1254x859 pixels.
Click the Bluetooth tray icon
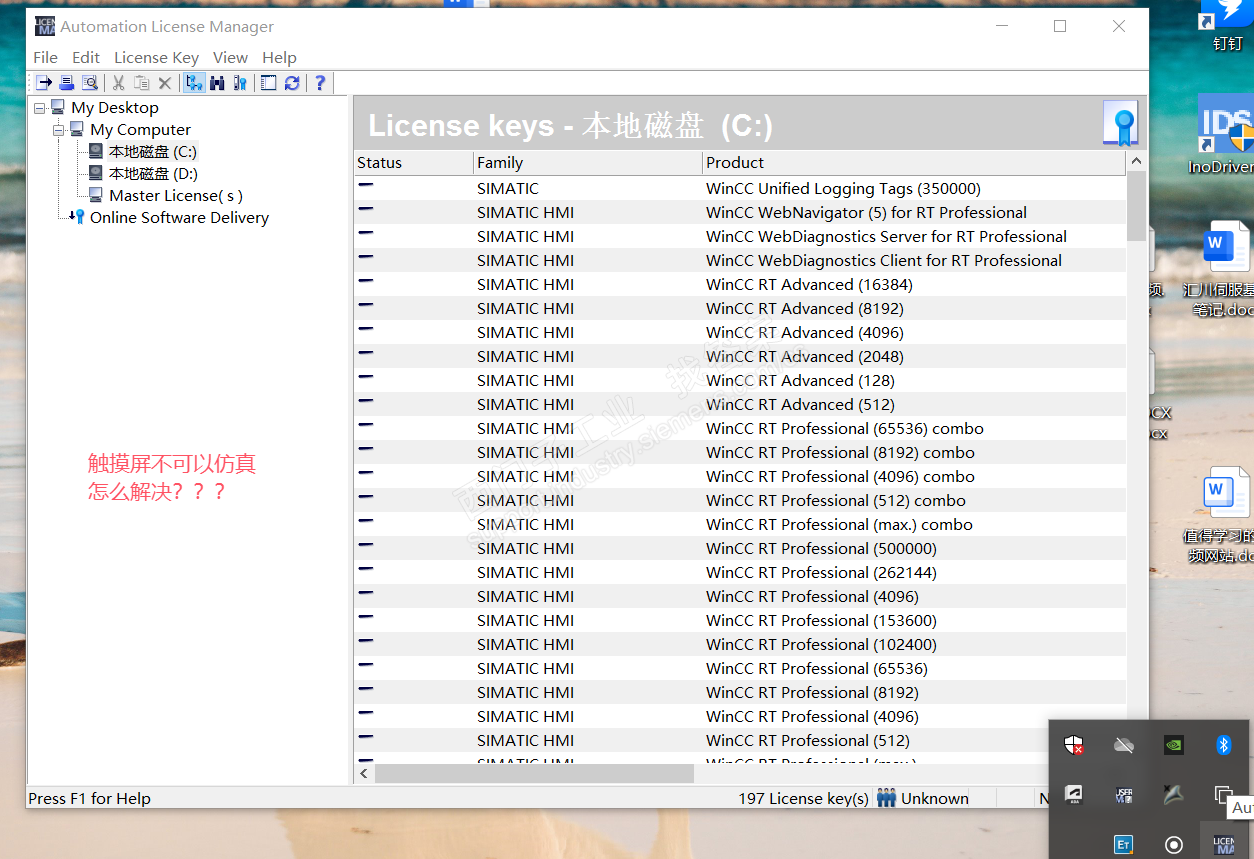pyautogui.click(x=1223, y=744)
